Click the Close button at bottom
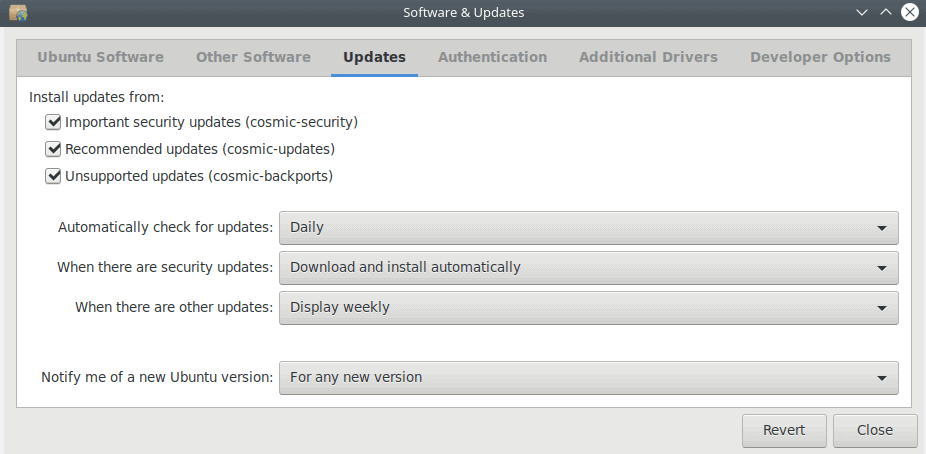926x454 pixels. (x=875, y=430)
